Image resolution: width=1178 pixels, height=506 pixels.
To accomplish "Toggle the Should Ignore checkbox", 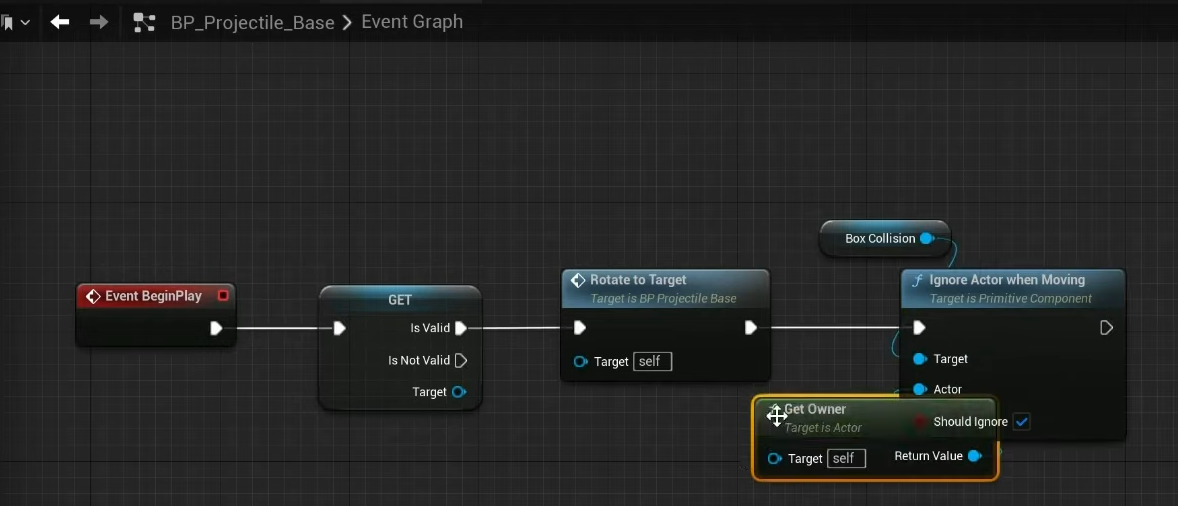I will 1021,422.
